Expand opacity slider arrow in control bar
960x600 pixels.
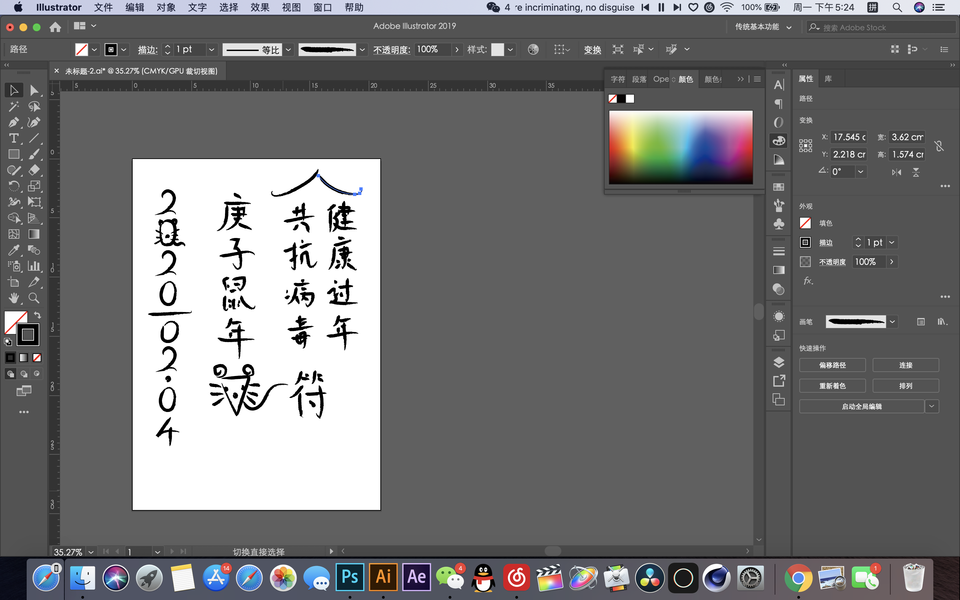pos(457,50)
